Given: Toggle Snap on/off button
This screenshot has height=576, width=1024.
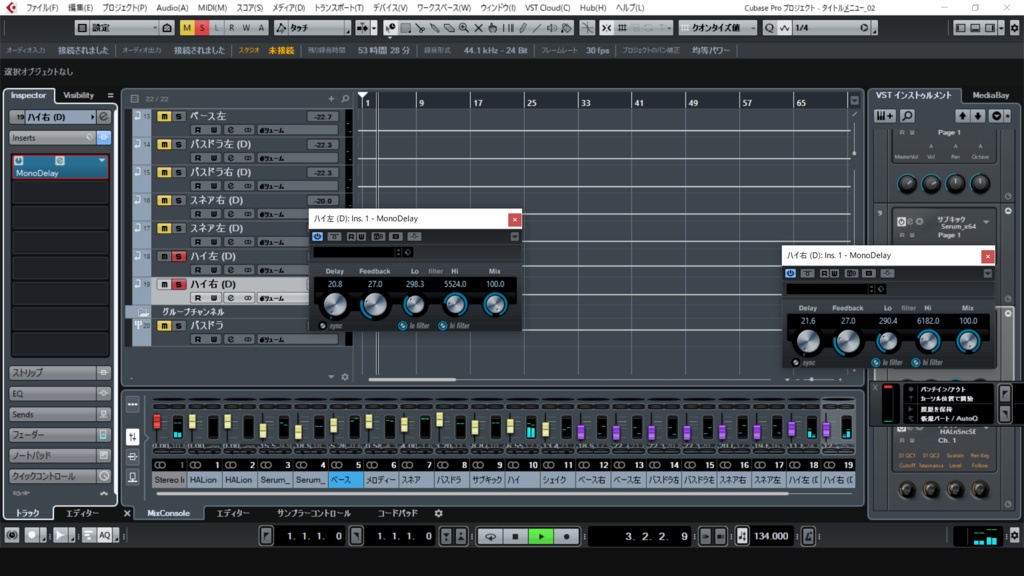Looking at the screenshot, I should pos(607,28).
